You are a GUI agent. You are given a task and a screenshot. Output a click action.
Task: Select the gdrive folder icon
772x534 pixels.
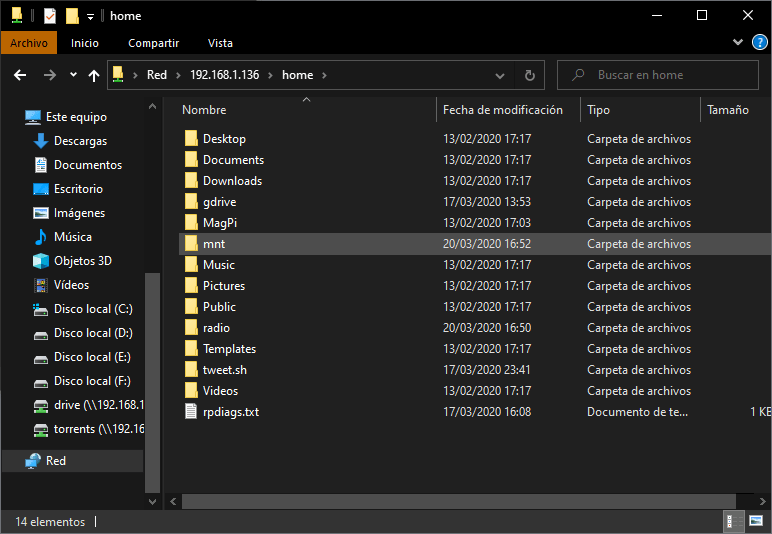(191, 201)
